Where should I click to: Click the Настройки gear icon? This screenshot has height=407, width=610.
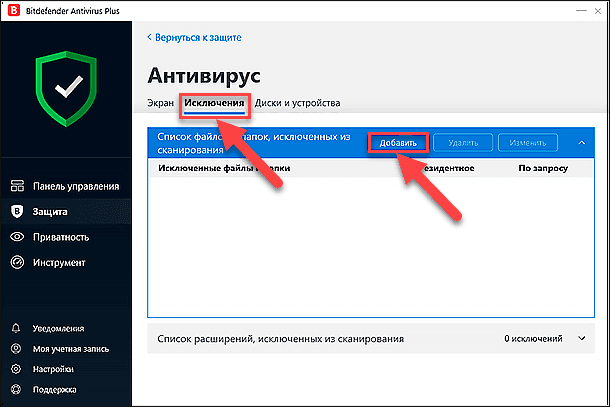pyautogui.click(x=16, y=368)
